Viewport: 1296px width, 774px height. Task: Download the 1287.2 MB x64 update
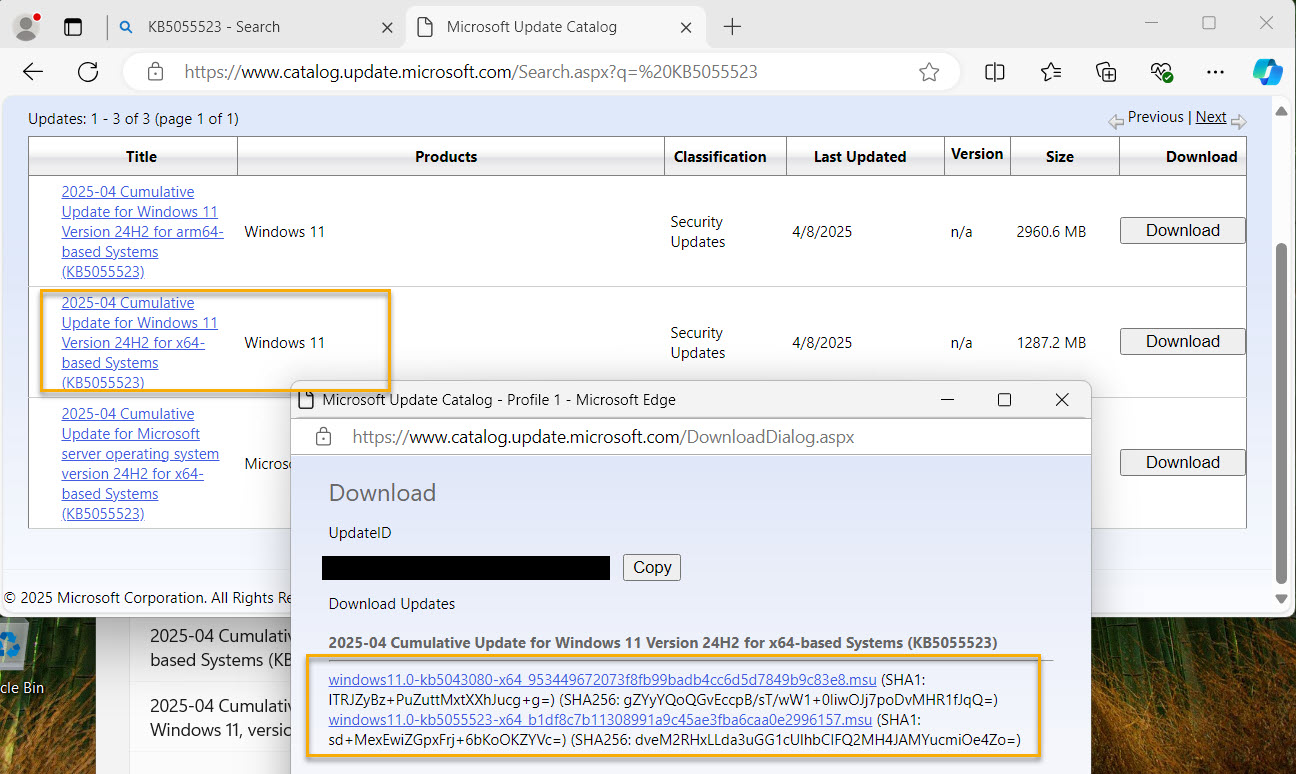click(x=1182, y=342)
